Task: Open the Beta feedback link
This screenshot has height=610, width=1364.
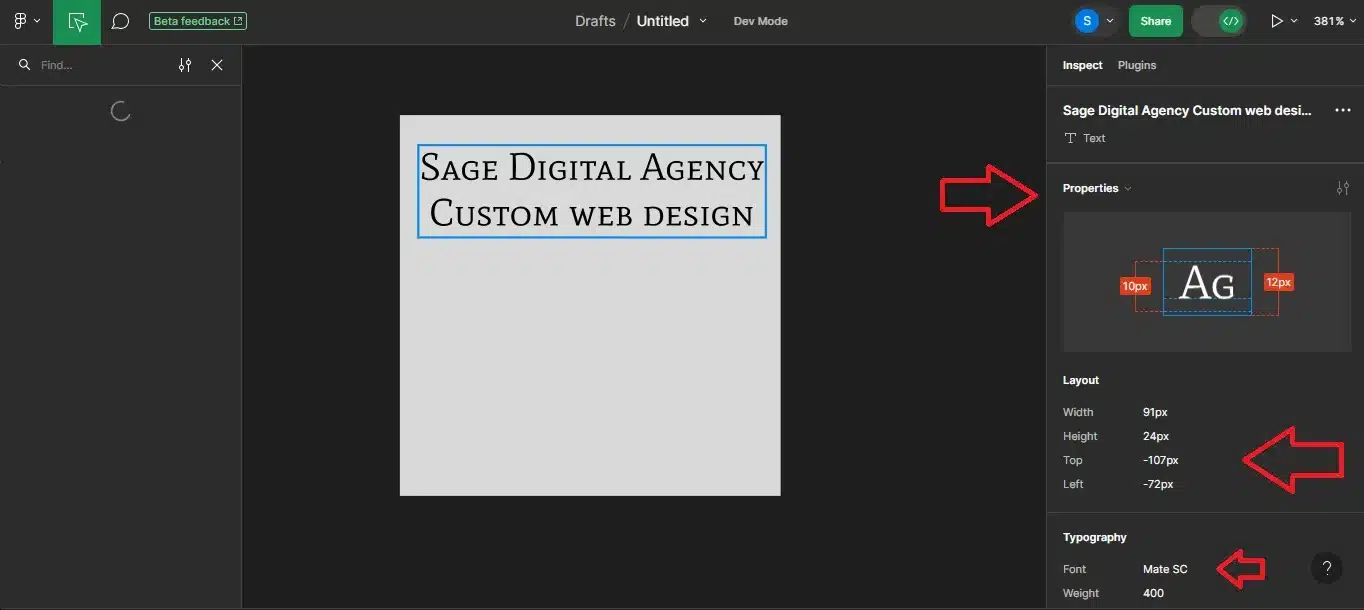Action: click(198, 21)
